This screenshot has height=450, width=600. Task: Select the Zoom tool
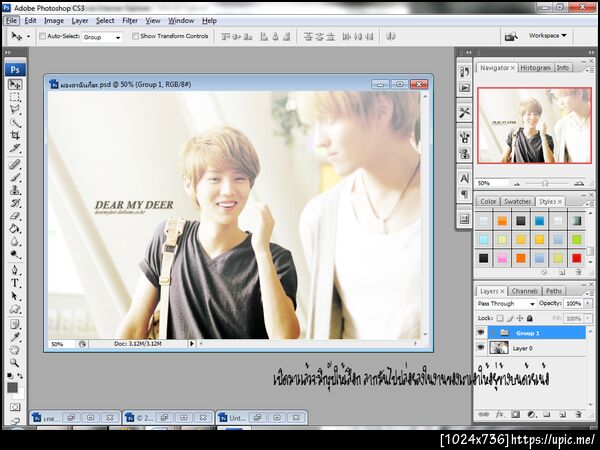[15, 362]
